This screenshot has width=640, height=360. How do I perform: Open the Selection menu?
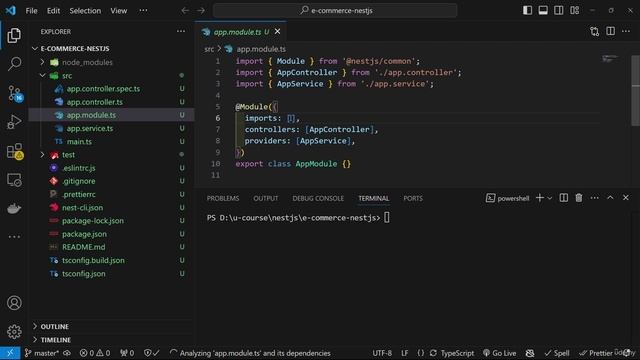(85, 11)
